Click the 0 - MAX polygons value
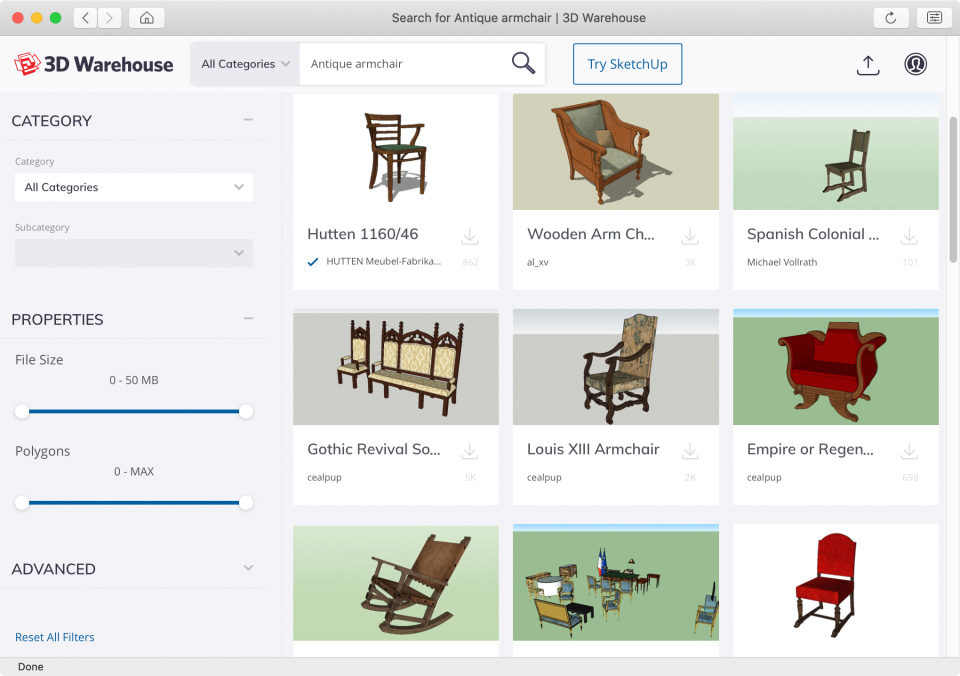Screen dimensions: 960x676 (133, 471)
